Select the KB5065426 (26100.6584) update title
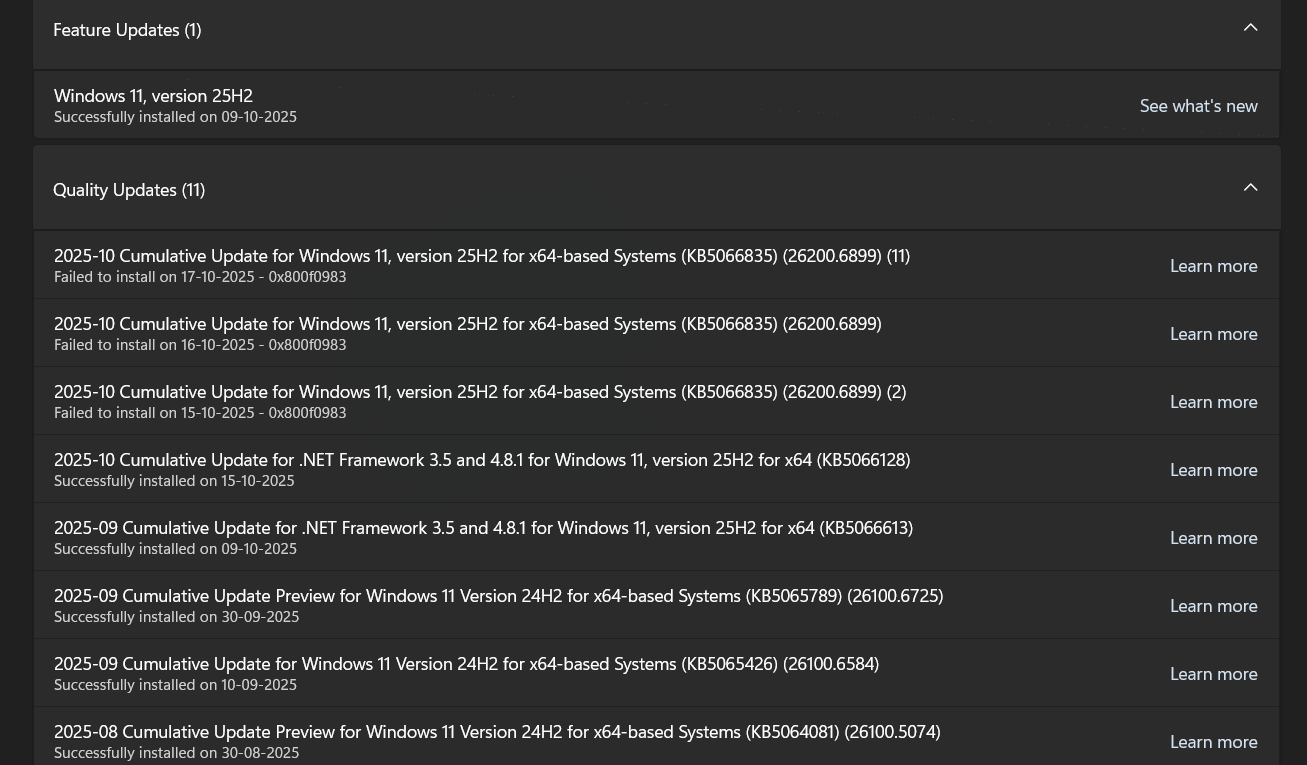Viewport: 1307px width, 765px height. [466, 664]
